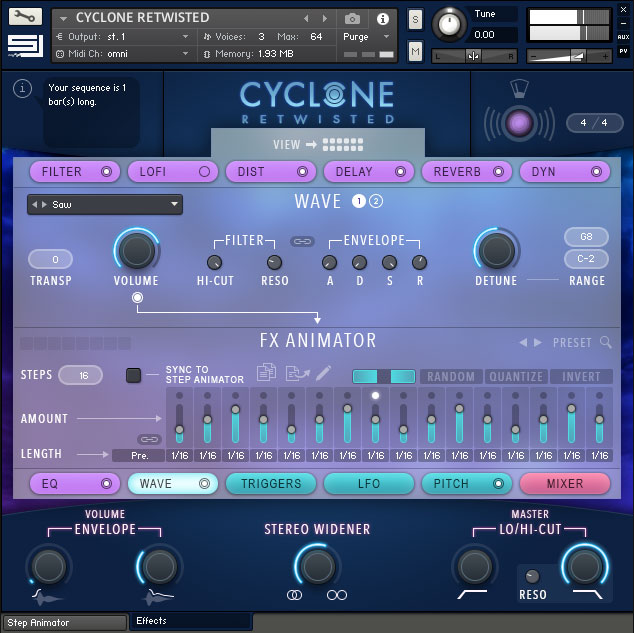Click the first step amount slider
This screenshot has width=634, height=633.
pyautogui.click(x=180, y=418)
